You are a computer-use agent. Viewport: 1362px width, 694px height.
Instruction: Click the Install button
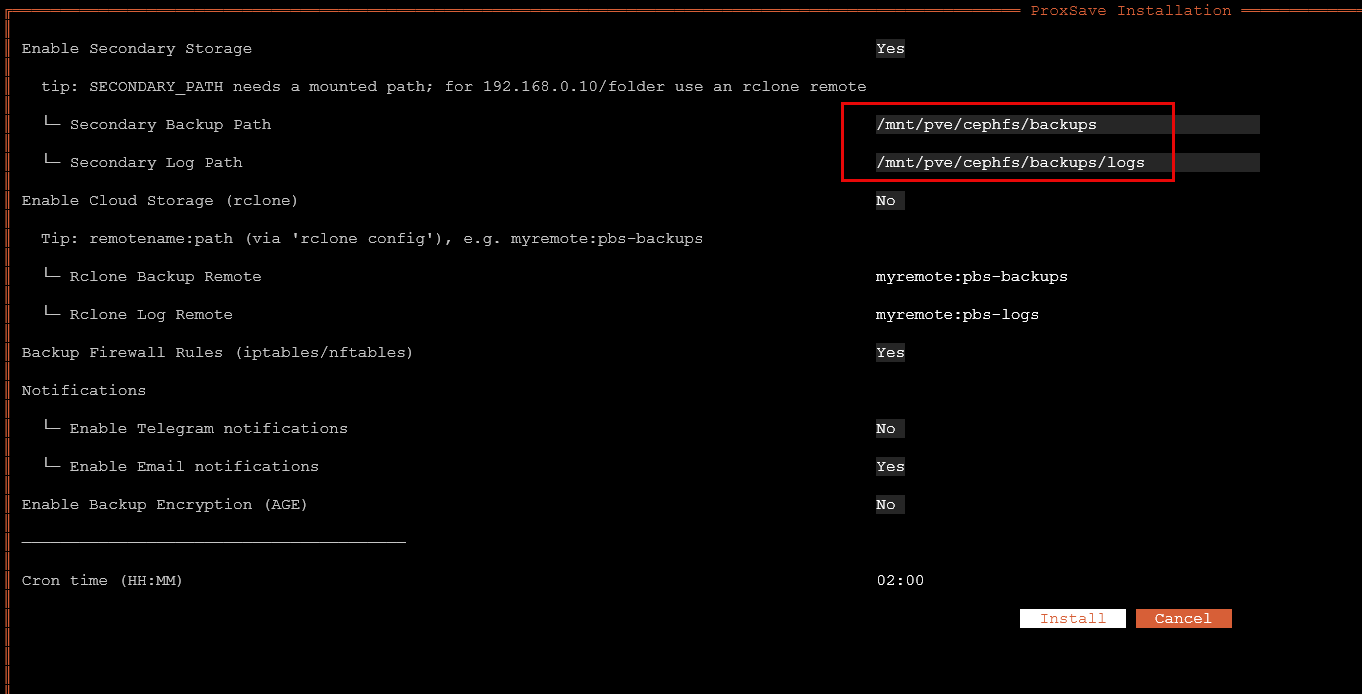pos(1072,618)
